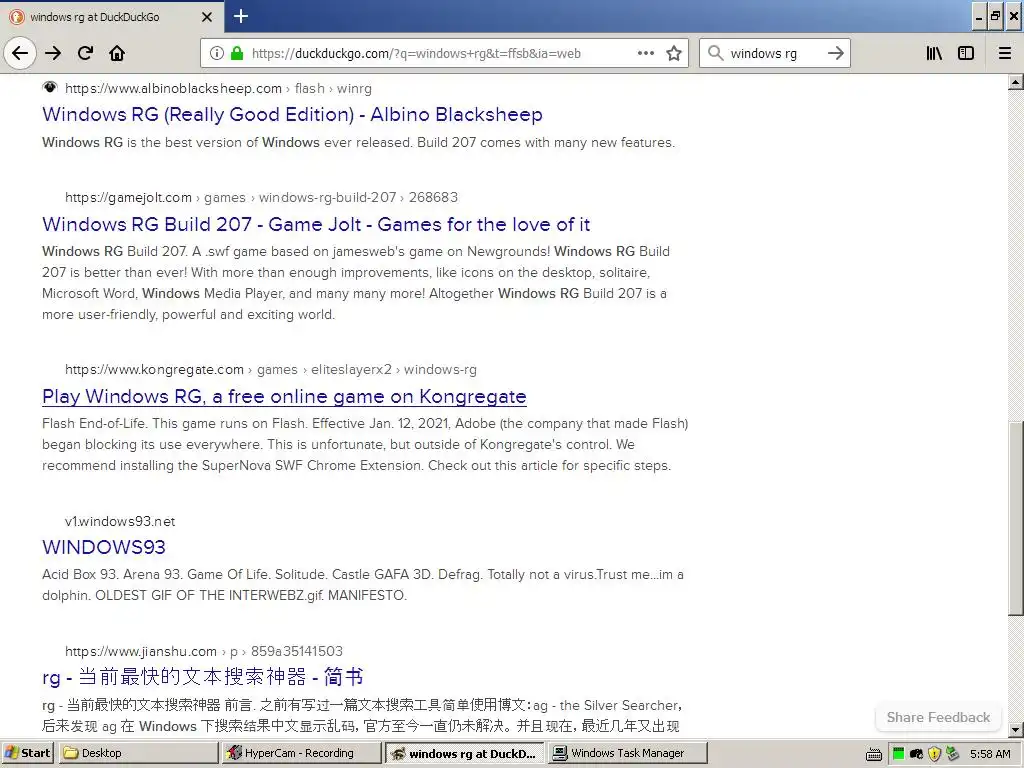Select the 'windows rg at DuckDuckGo' tab
Viewport: 1024px width, 768px height.
(112, 17)
